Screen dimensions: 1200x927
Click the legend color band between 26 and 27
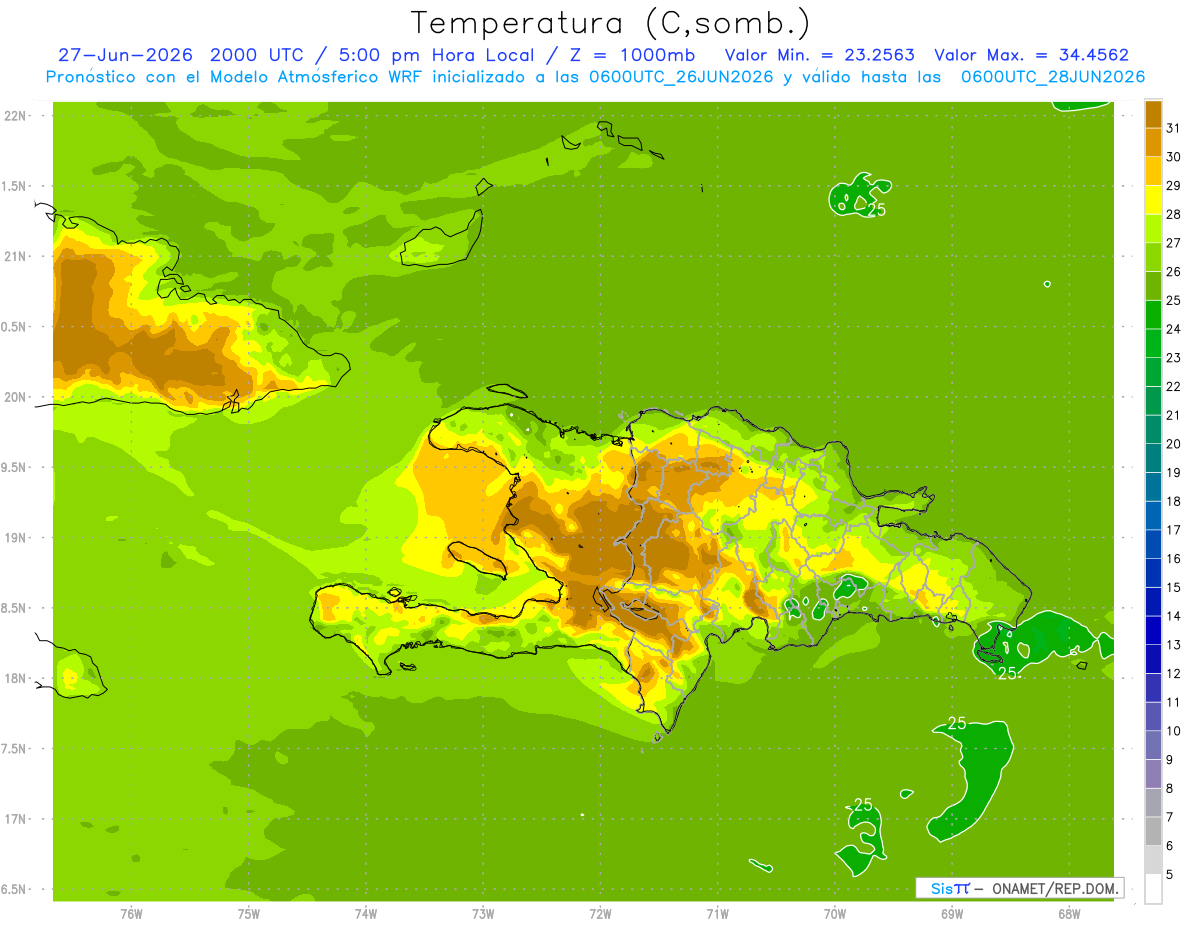pos(1153,257)
